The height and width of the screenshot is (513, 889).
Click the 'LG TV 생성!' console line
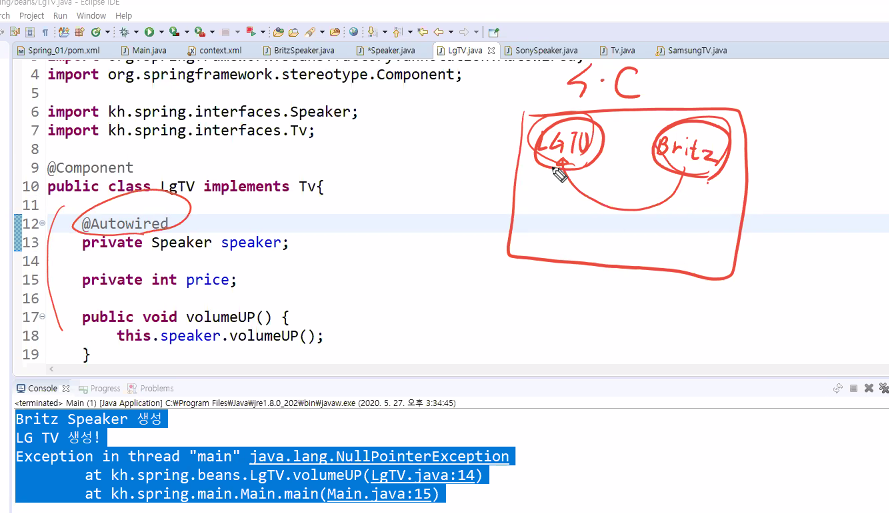point(58,438)
